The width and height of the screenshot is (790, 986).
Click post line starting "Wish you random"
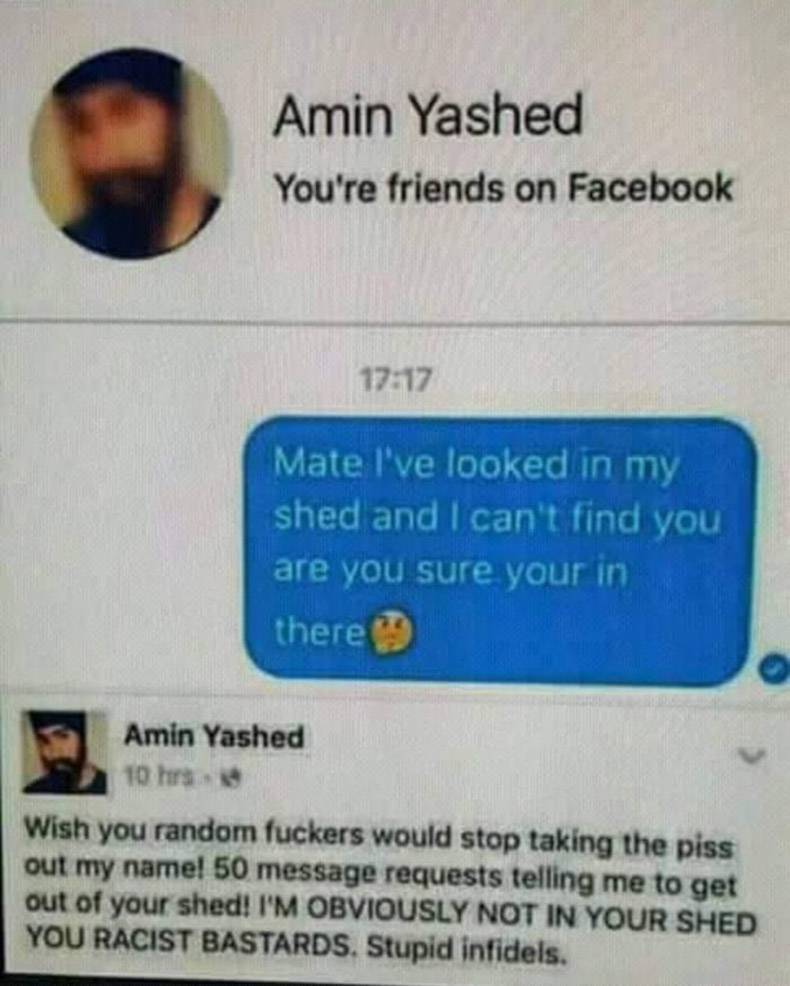(379, 836)
